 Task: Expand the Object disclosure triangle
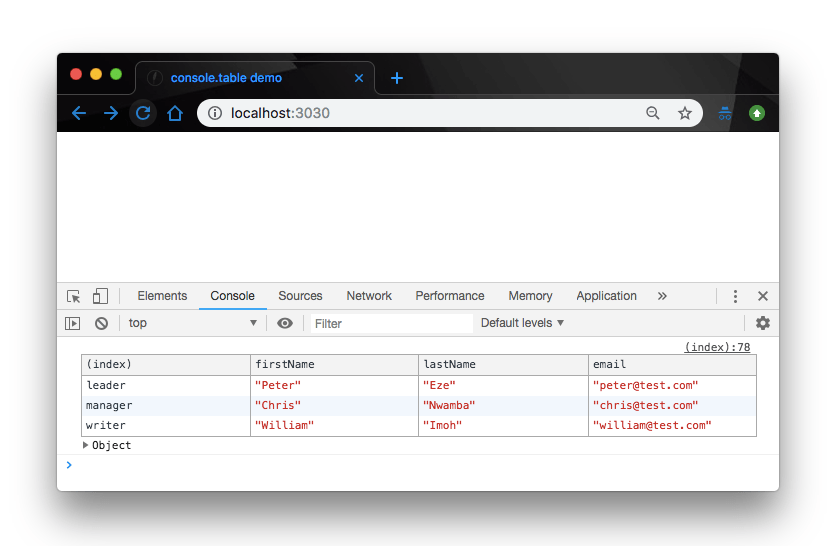click(x=85, y=445)
